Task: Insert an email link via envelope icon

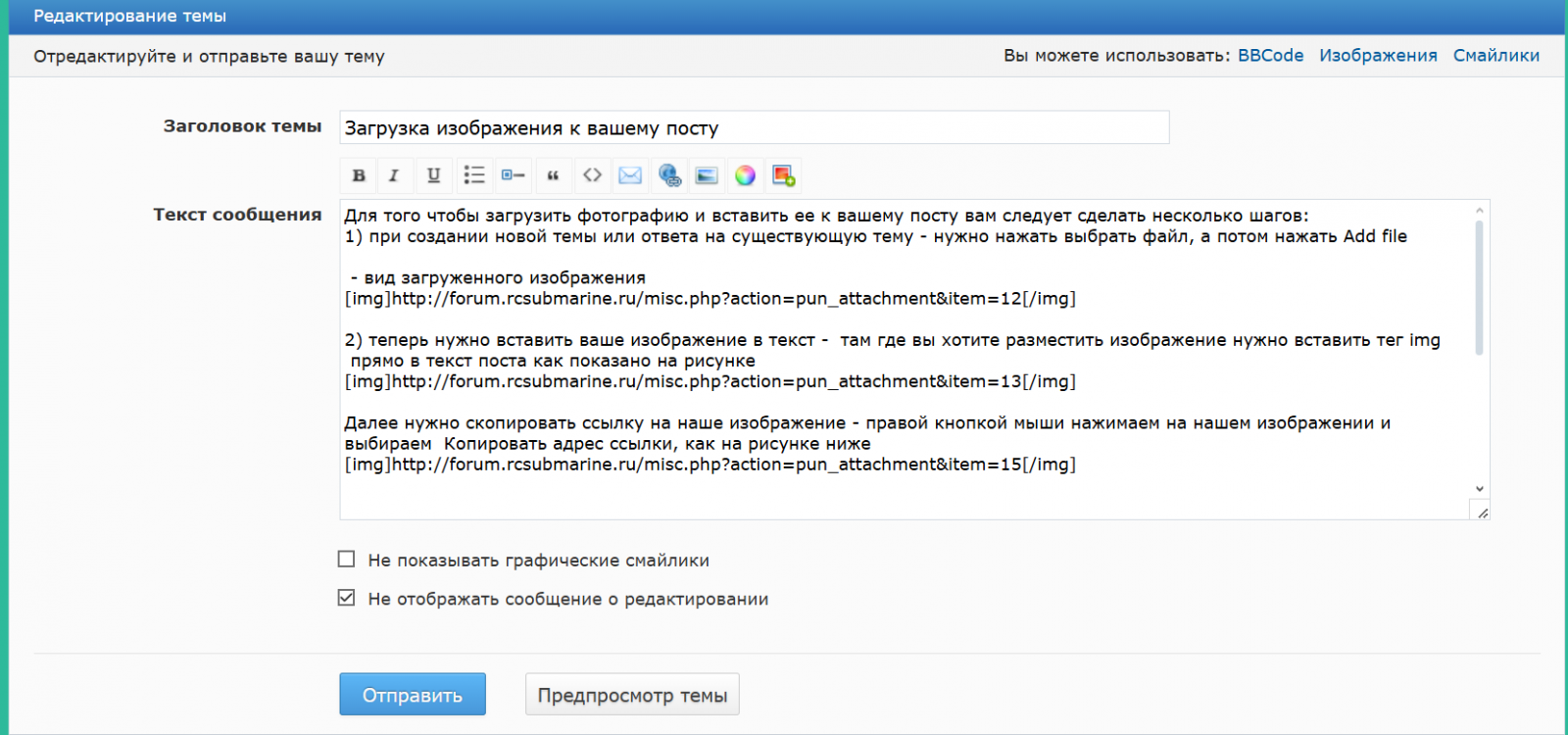Action: point(630,175)
